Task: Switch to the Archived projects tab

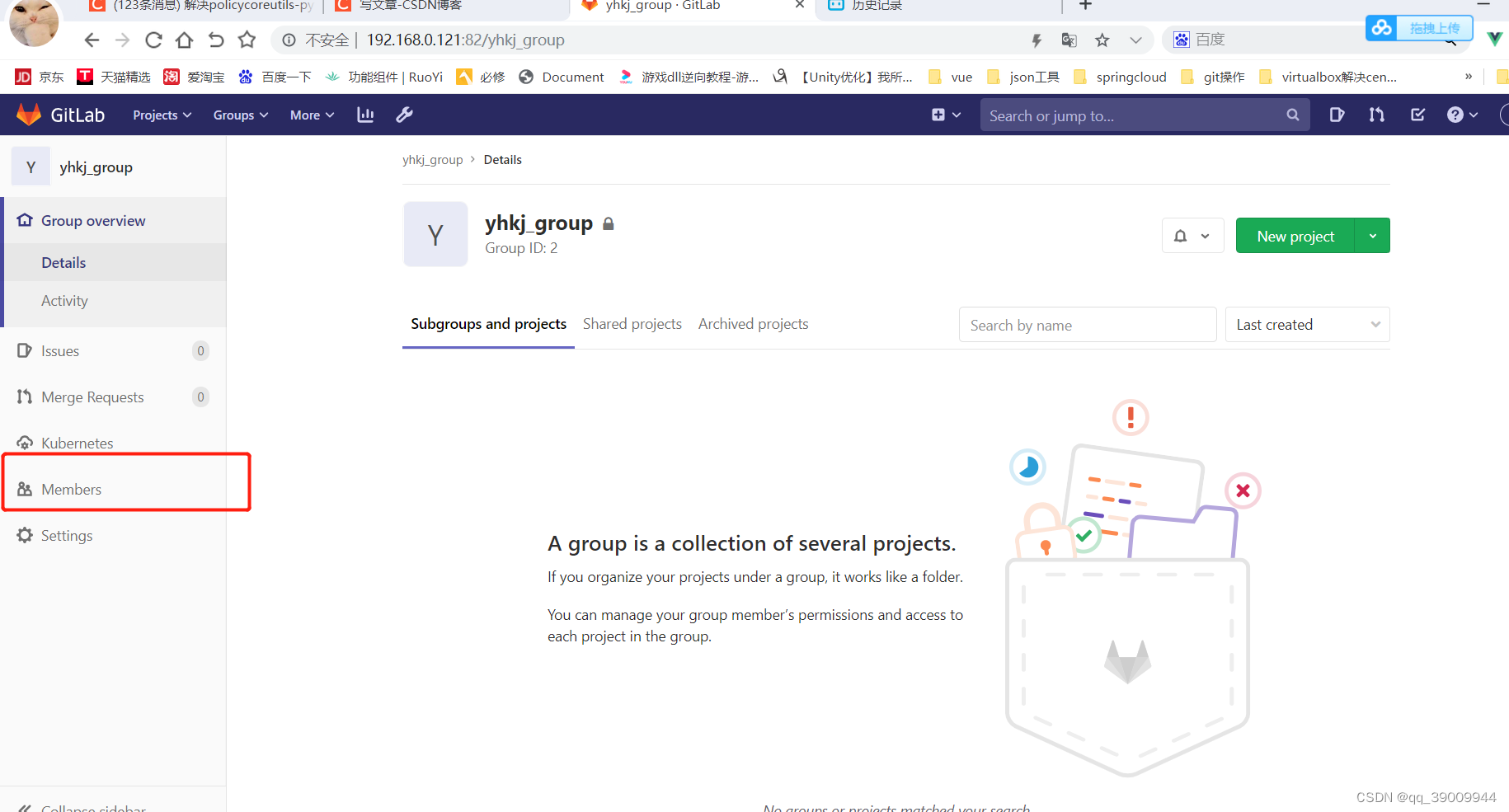Action: [x=753, y=324]
